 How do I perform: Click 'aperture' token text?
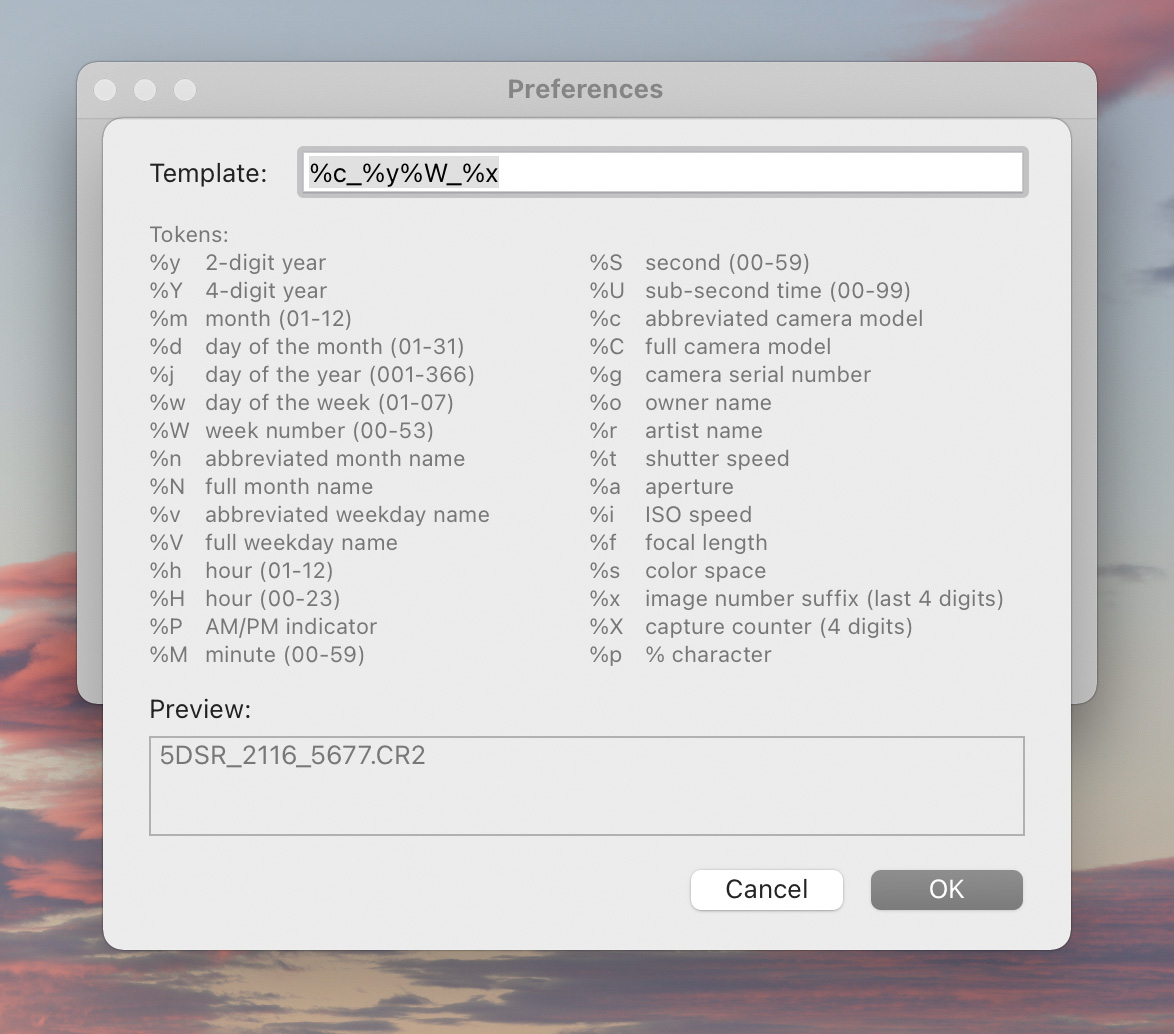coord(690,487)
